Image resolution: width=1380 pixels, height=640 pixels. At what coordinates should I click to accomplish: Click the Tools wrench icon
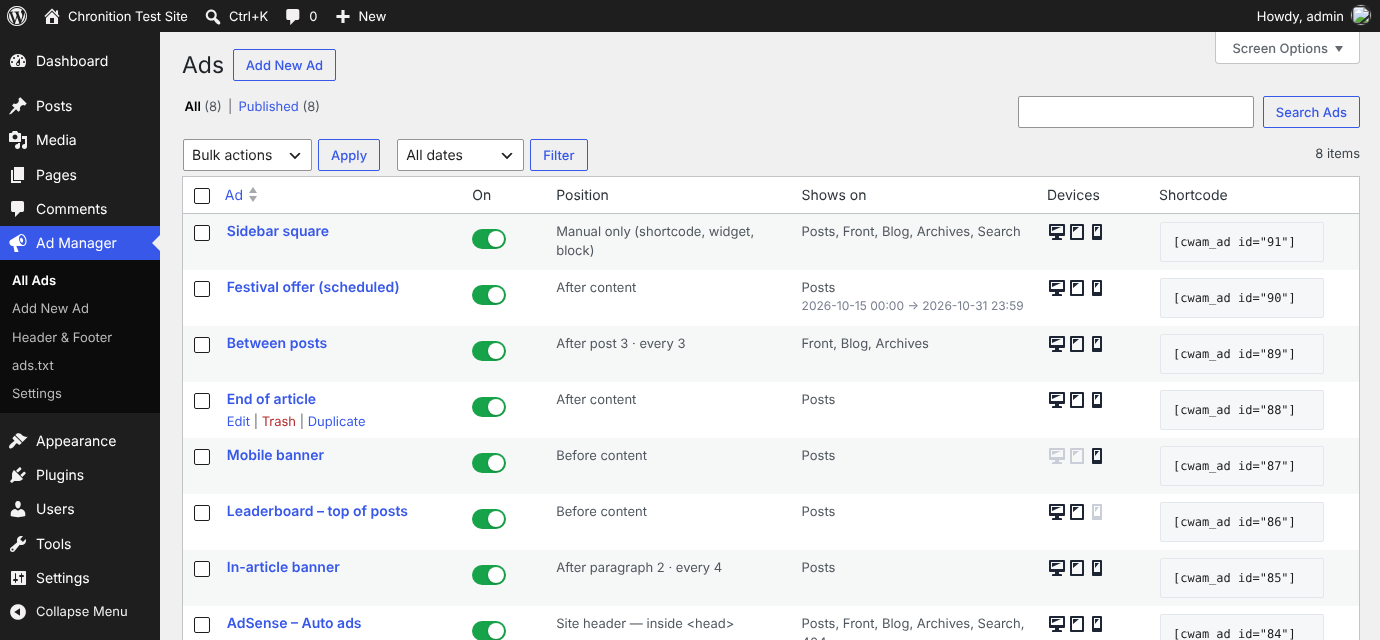point(18,544)
